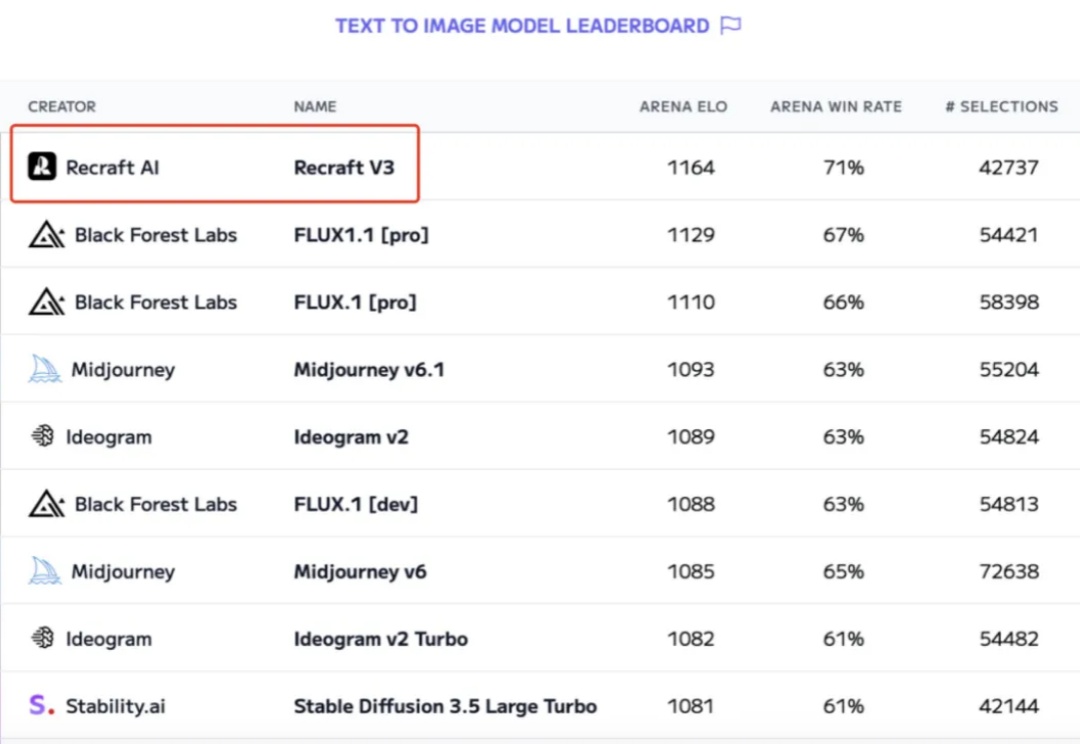Click Midjourney creator name in v6.1 row
Viewport: 1080px width, 744px height.
(x=123, y=370)
